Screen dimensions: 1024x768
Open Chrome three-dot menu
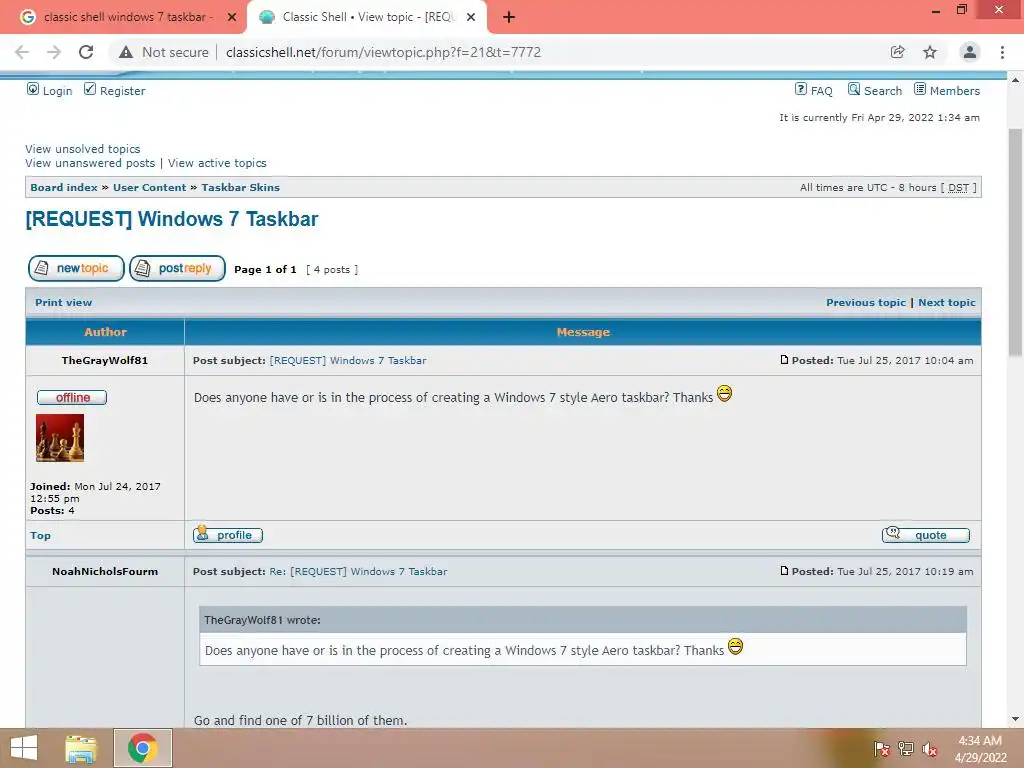pos(1002,52)
